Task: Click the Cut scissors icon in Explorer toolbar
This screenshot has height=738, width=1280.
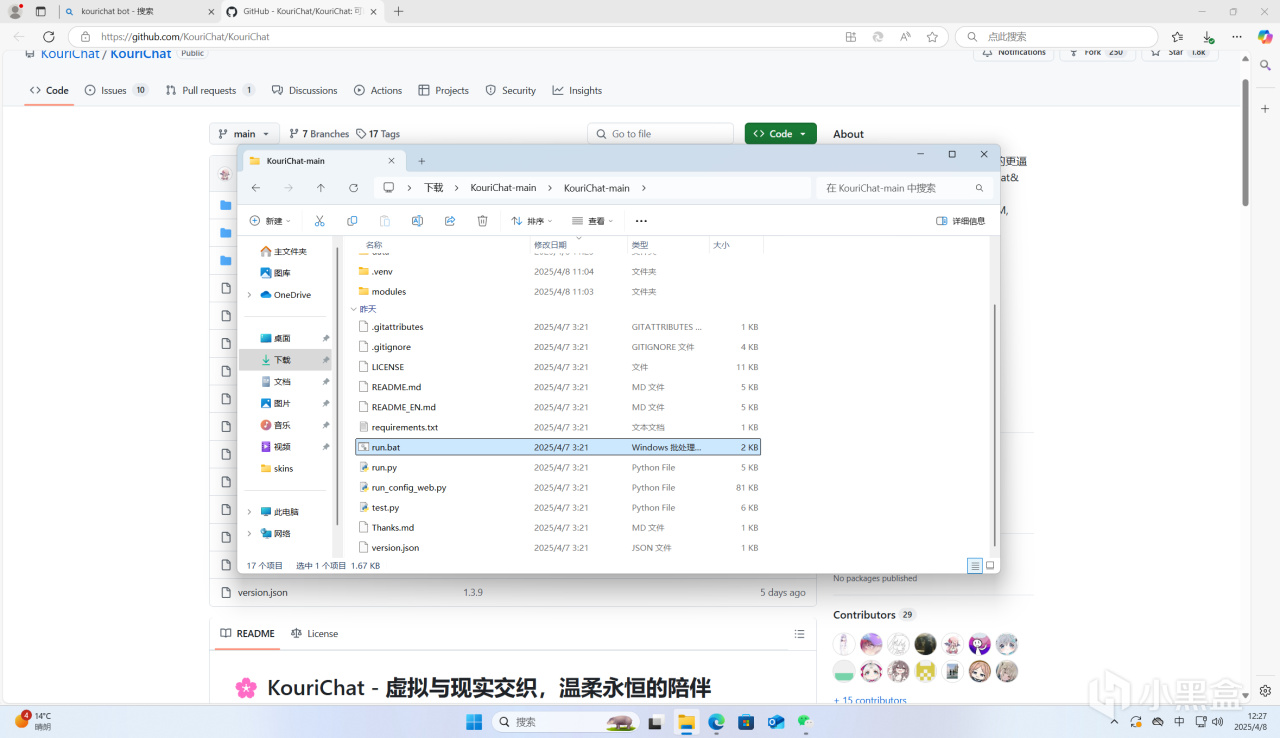Action: click(x=320, y=221)
